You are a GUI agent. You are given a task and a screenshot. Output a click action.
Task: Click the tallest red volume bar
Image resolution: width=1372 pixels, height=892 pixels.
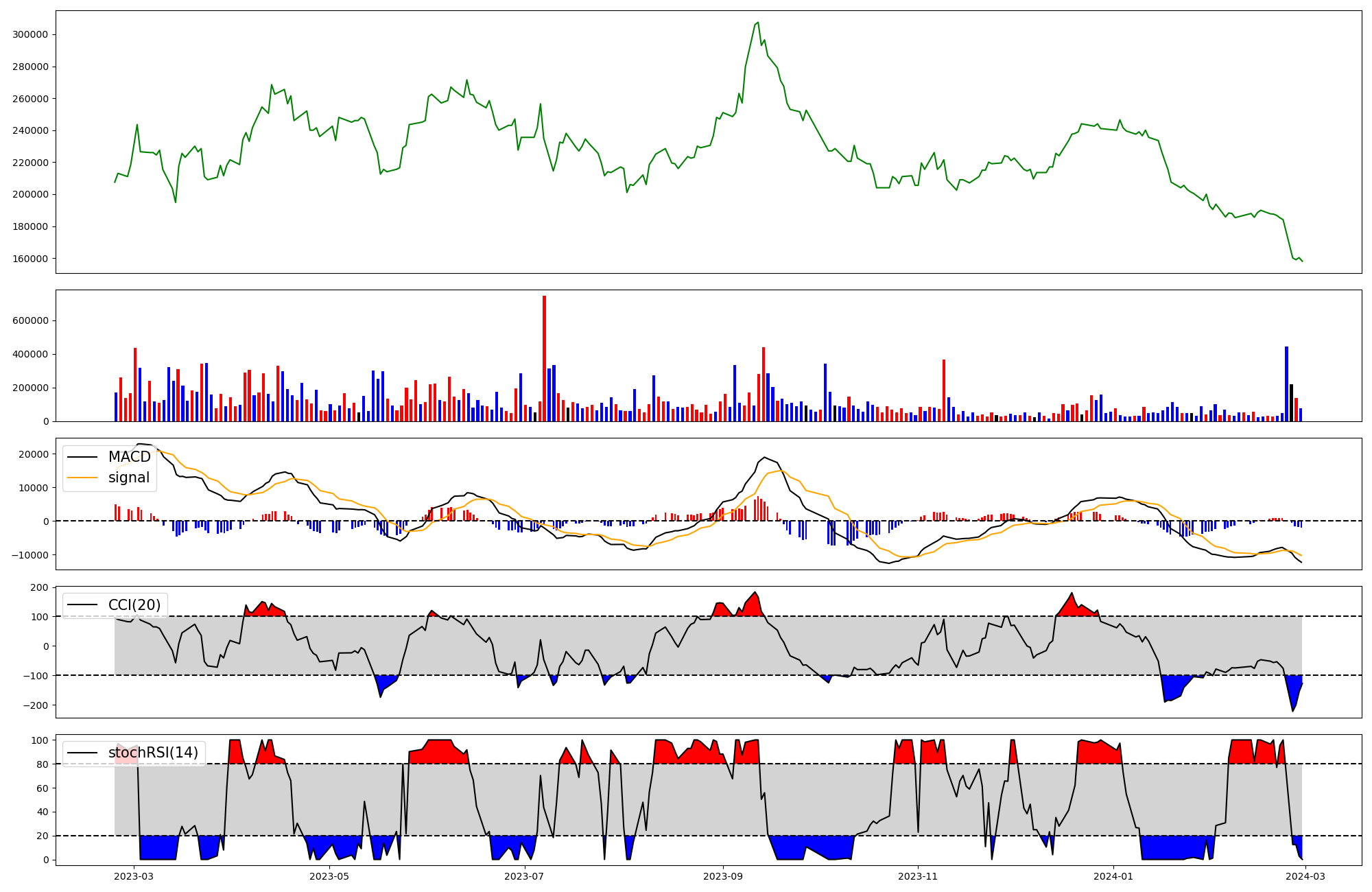[x=544, y=357]
